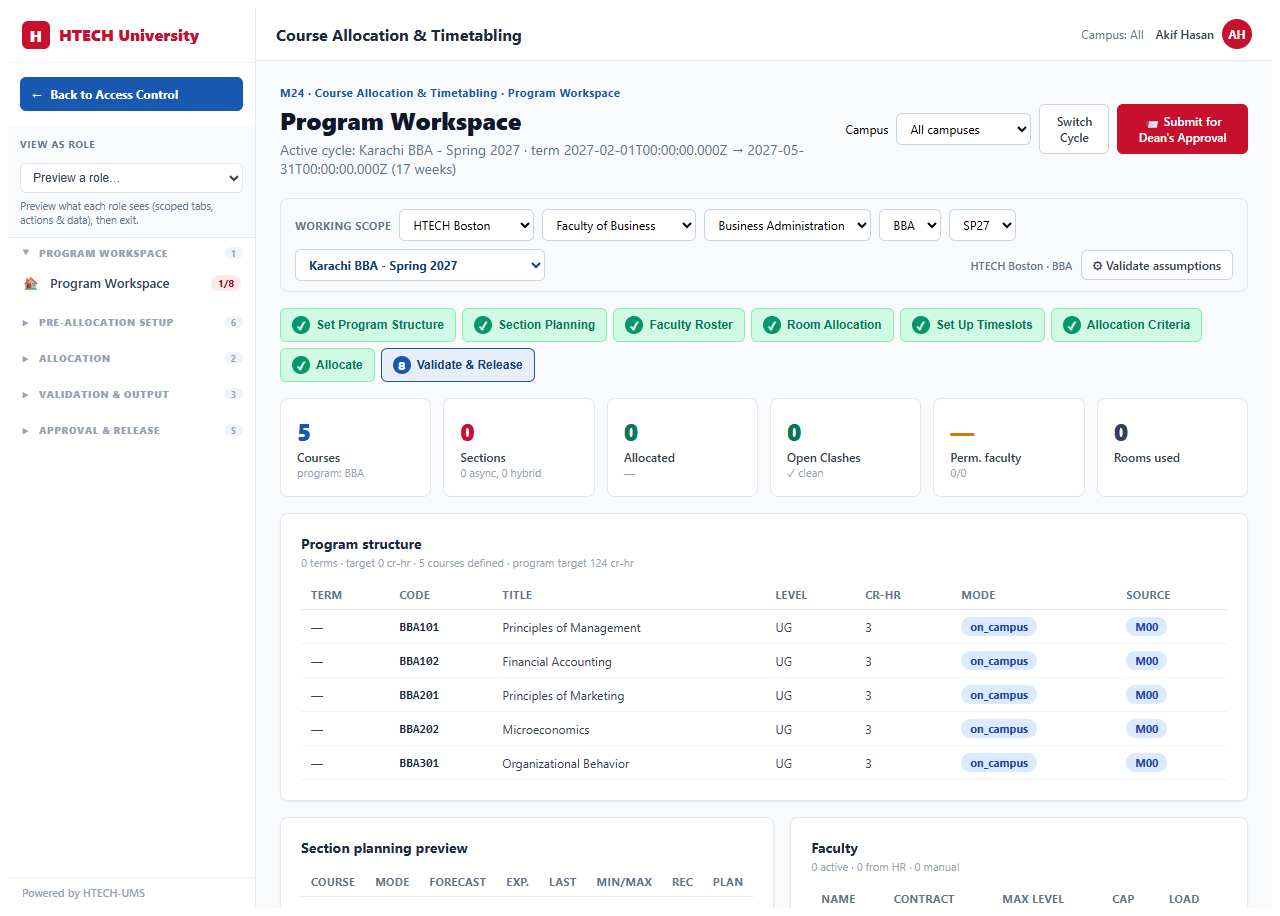Expand the Pre-Allocation Setup section
This screenshot has height=916, width=1280.
[130, 322]
